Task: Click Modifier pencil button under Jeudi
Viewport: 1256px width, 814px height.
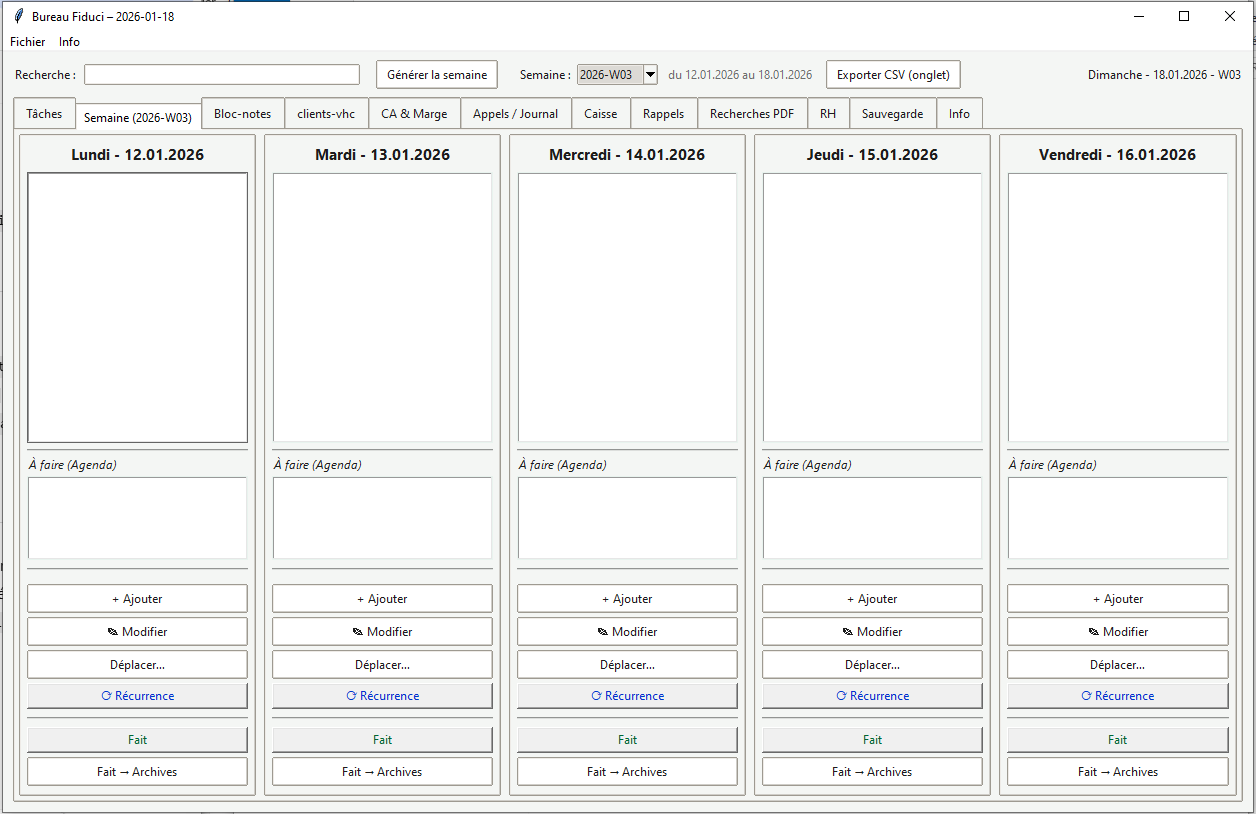Action: click(872, 632)
